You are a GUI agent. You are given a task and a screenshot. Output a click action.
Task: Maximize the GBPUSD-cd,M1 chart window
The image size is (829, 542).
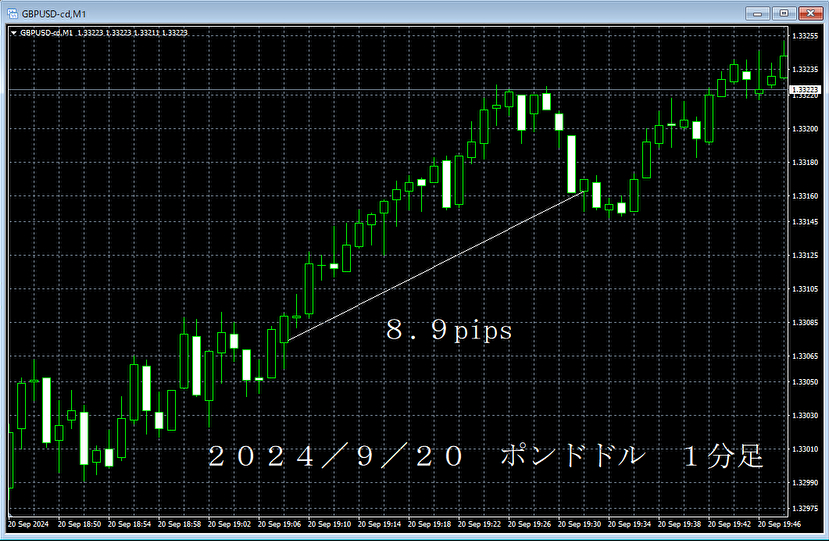(x=784, y=13)
